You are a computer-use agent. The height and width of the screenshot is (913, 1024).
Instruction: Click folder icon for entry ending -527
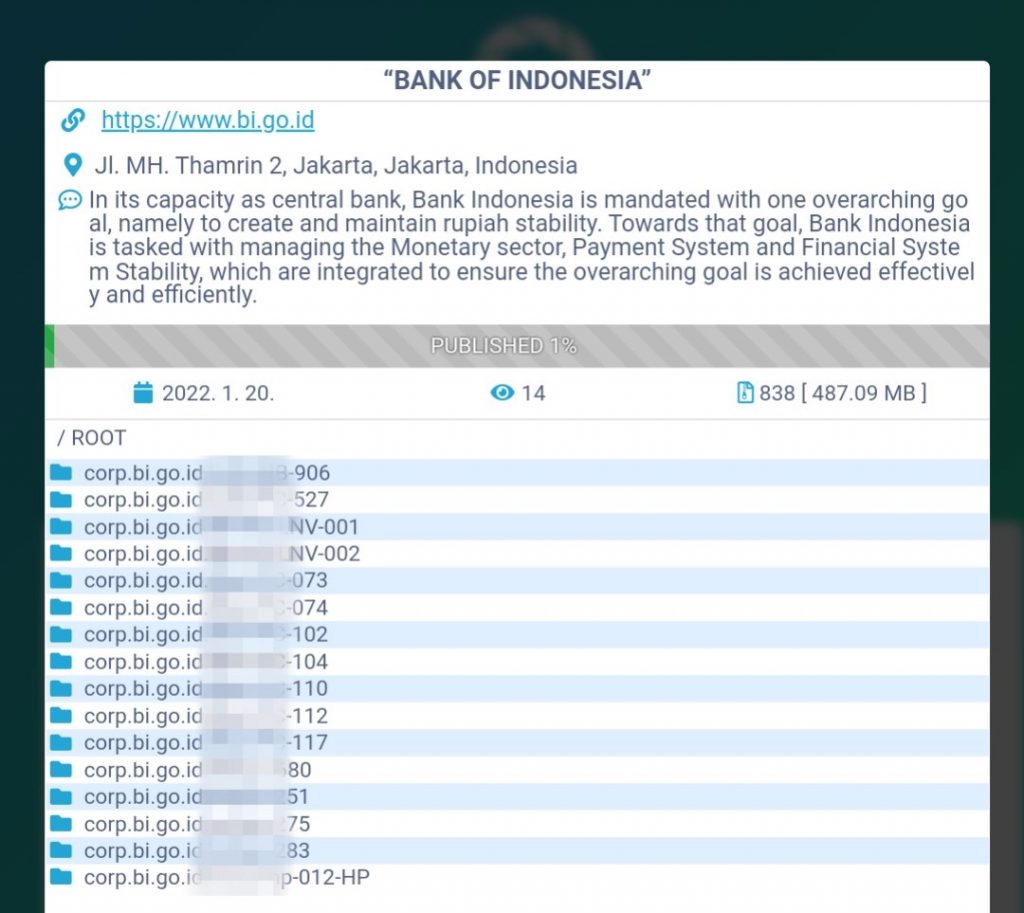tap(61, 500)
